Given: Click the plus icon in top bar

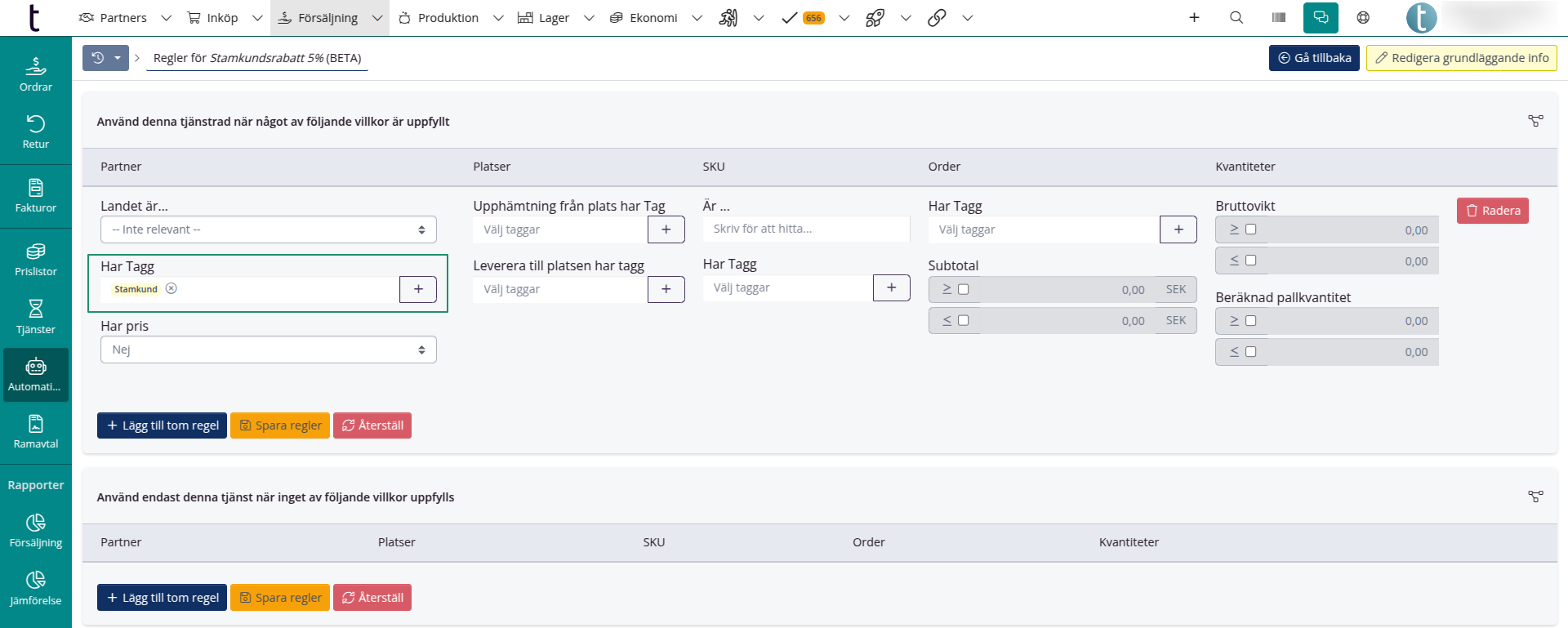Looking at the screenshot, I should pos(1194,17).
